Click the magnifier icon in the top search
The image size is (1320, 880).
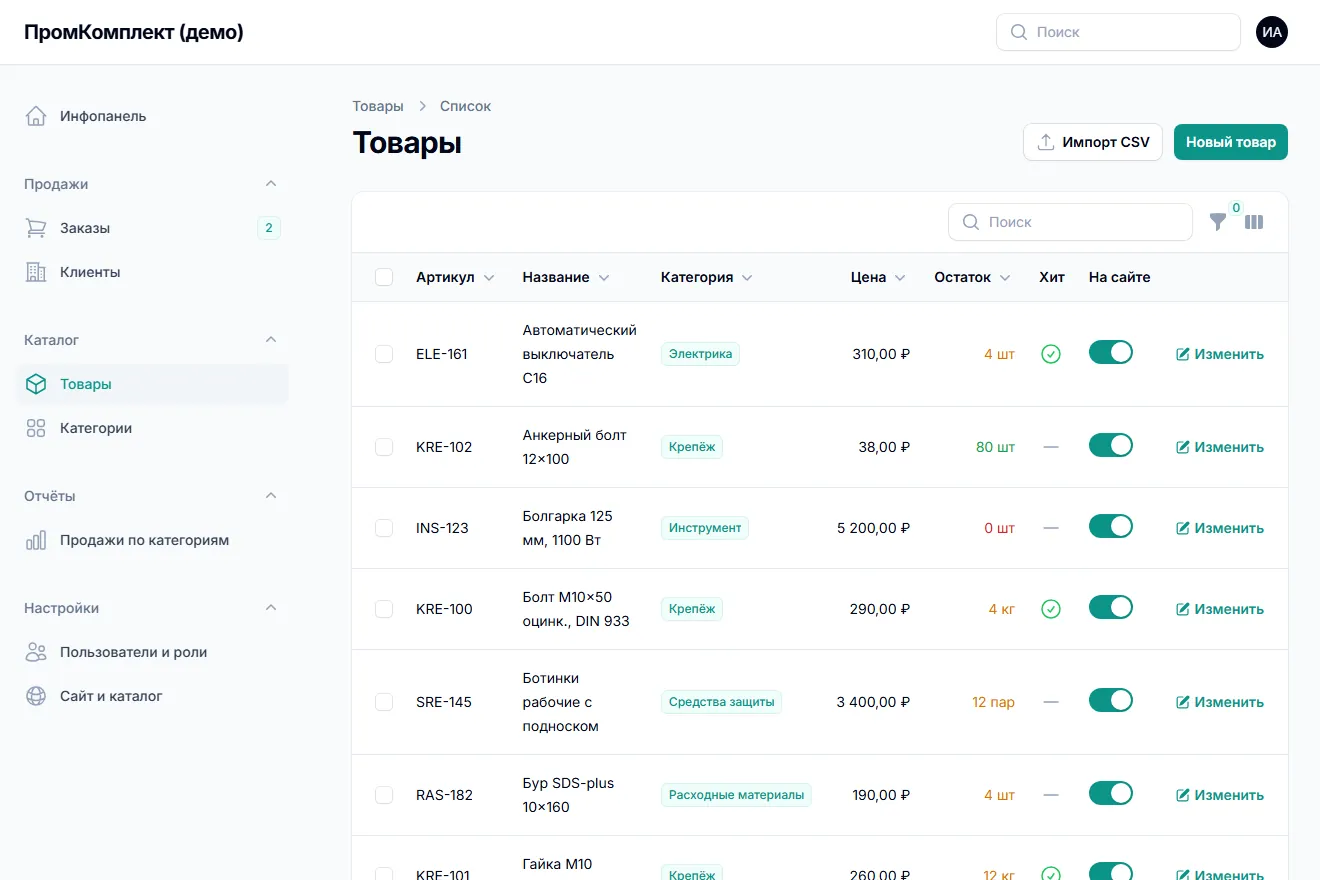pyautogui.click(x=1019, y=32)
